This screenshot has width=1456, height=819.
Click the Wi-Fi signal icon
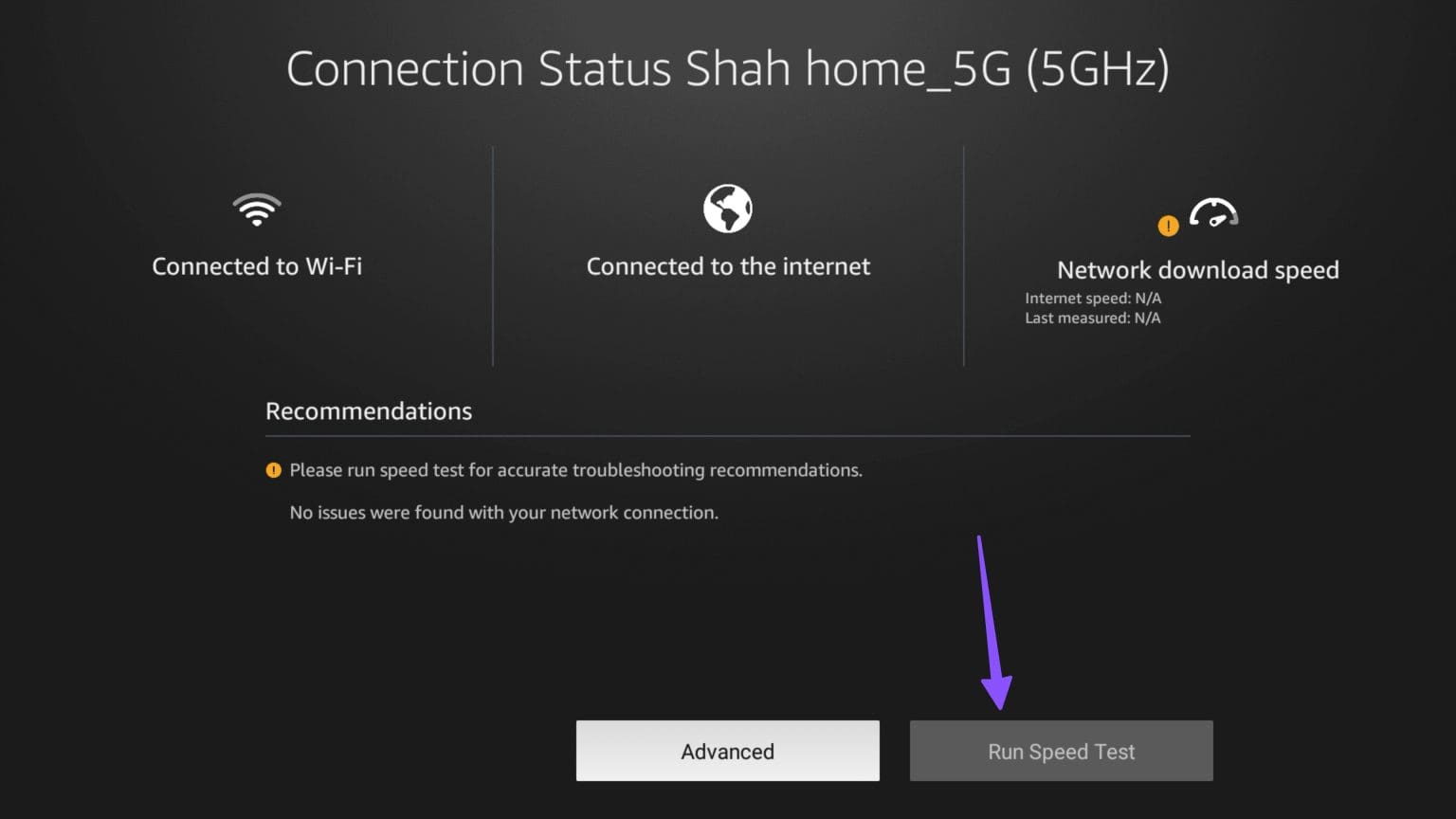coord(257,210)
